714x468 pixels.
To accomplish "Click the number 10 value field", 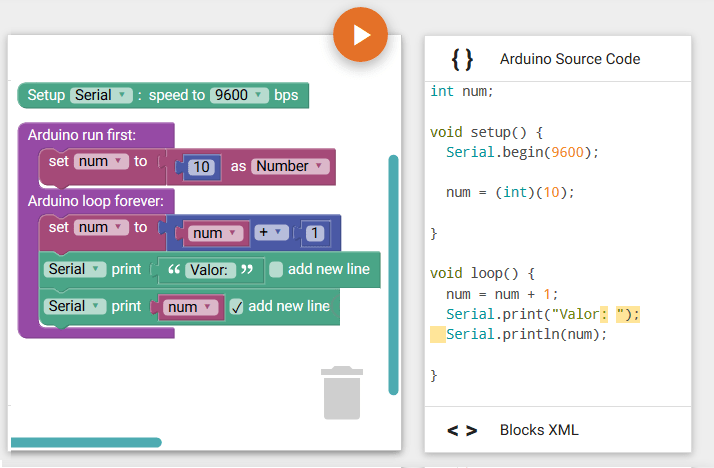I will pyautogui.click(x=202, y=167).
